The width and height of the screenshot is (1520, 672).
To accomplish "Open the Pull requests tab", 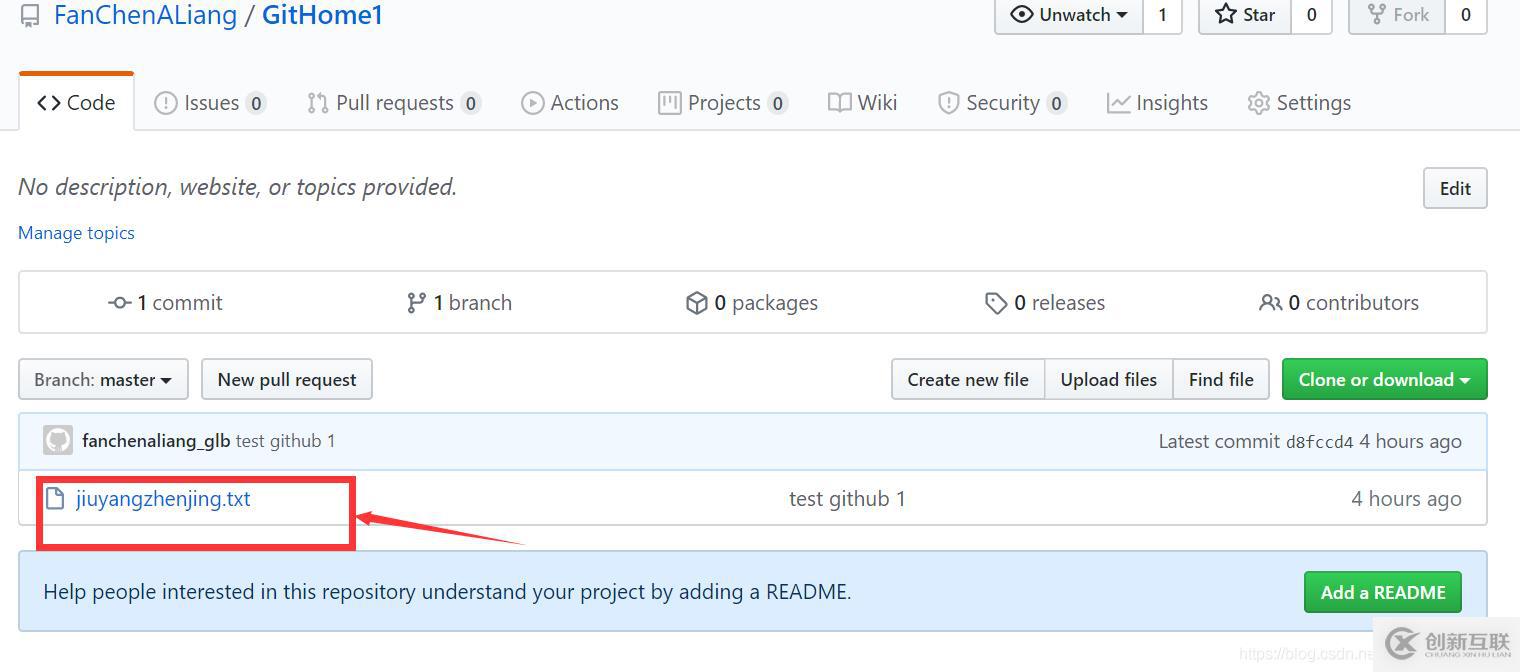I will point(394,103).
